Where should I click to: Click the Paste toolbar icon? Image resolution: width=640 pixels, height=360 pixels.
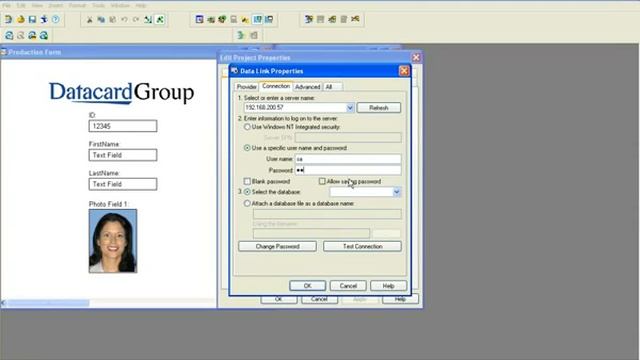click(113, 19)
